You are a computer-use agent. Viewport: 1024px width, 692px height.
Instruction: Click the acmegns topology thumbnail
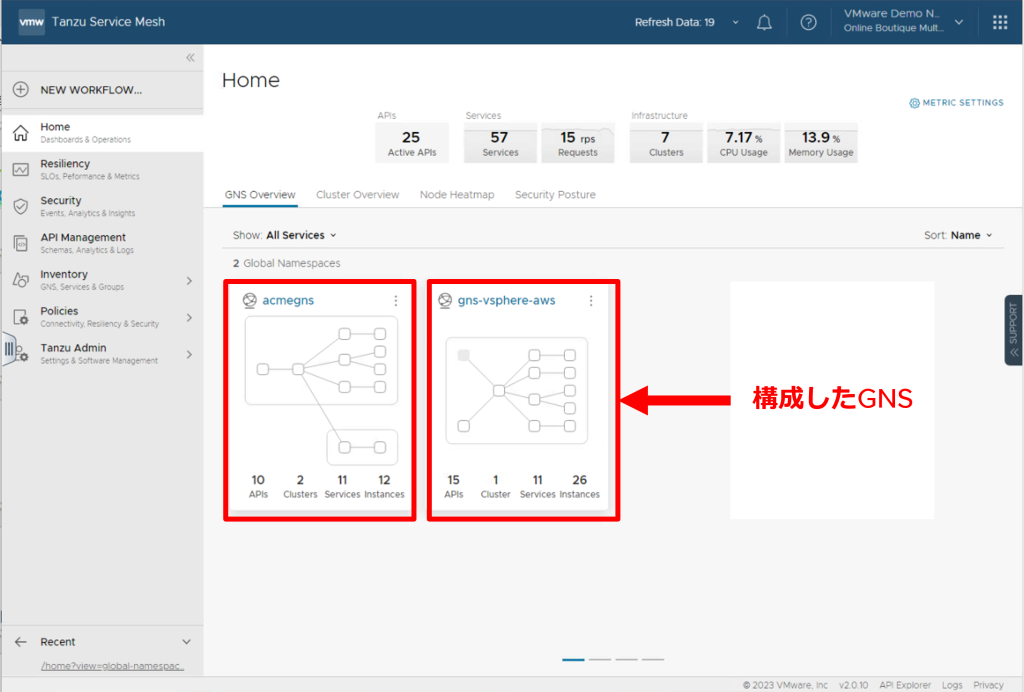[321, 390]
